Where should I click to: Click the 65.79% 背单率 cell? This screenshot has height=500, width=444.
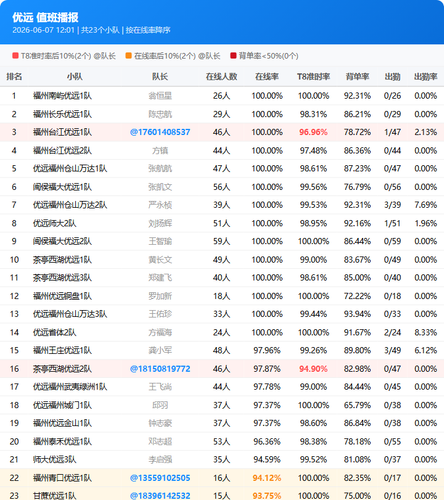[357, 405]
